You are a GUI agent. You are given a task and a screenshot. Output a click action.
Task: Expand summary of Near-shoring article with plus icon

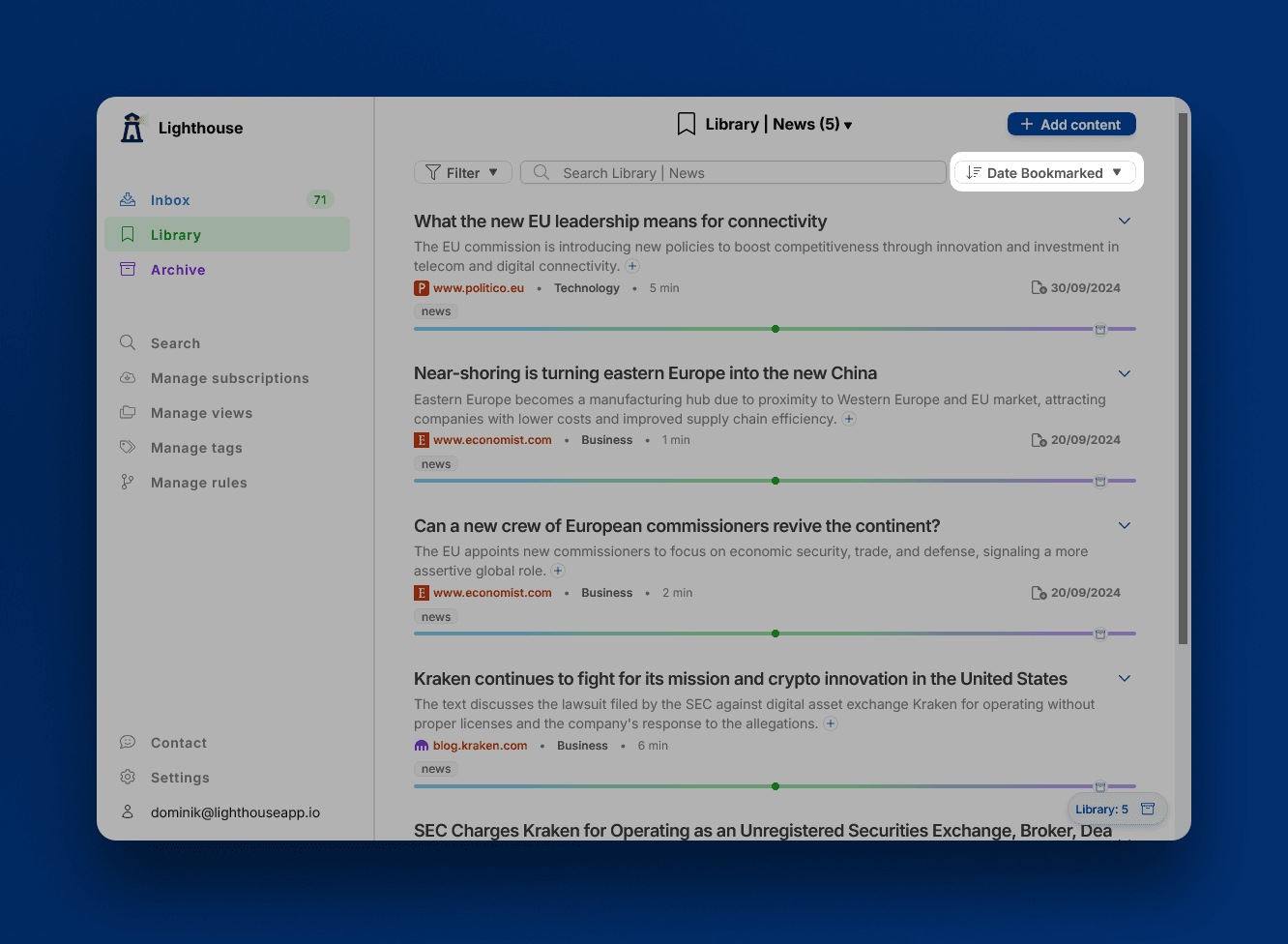(849, 419)
